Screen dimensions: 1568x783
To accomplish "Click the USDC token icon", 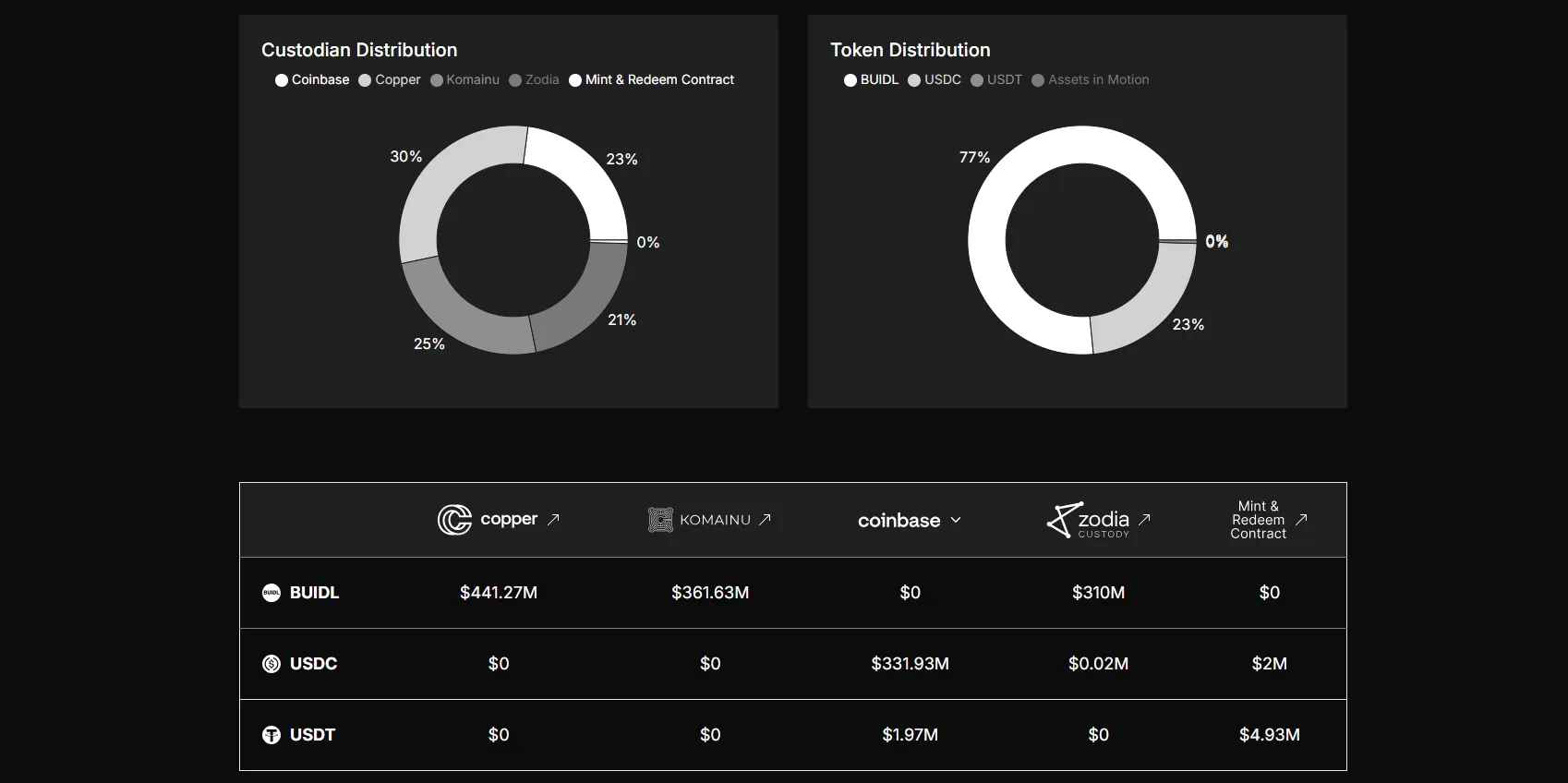I will [271, 664].
